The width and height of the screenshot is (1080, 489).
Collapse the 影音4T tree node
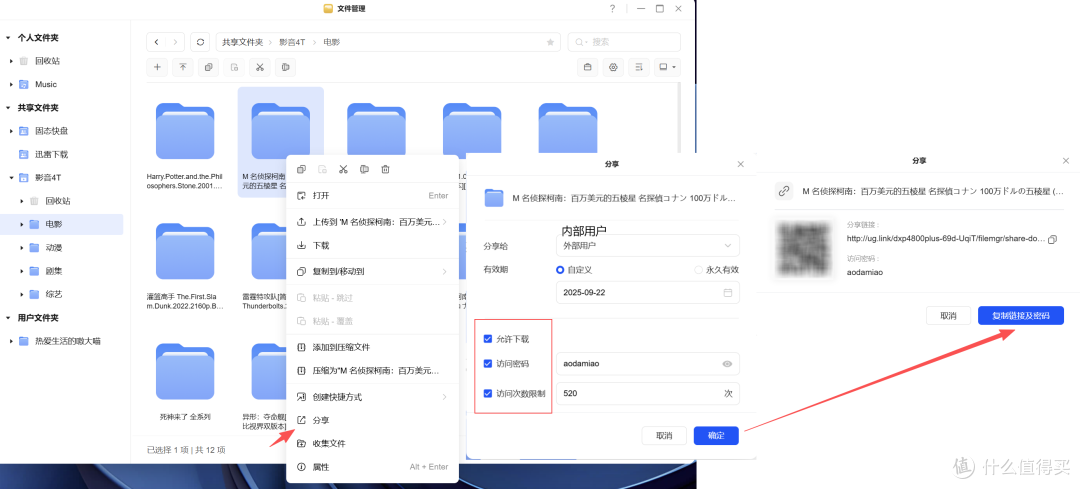[12, 178]
